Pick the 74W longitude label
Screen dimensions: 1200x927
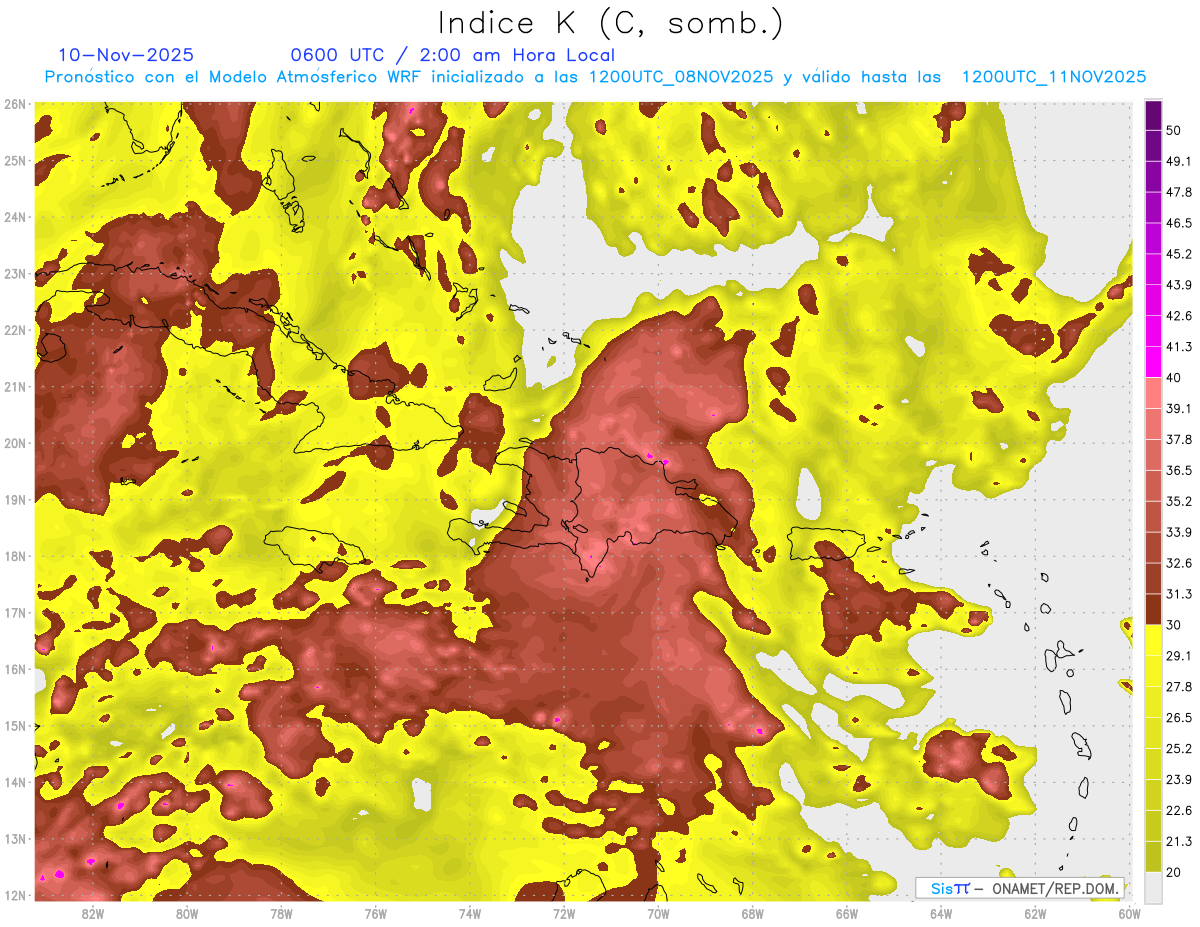point(470,913)
